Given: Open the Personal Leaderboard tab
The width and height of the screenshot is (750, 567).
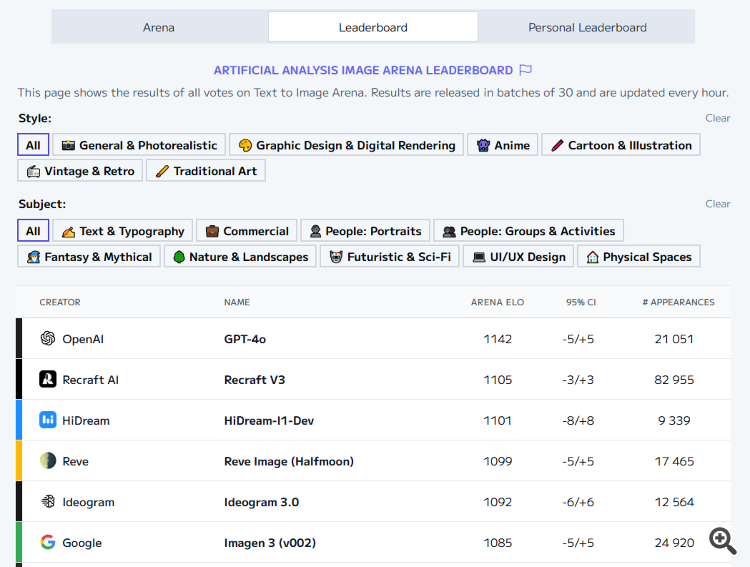Looking at the screenshot, I should [x=587, y=27].
